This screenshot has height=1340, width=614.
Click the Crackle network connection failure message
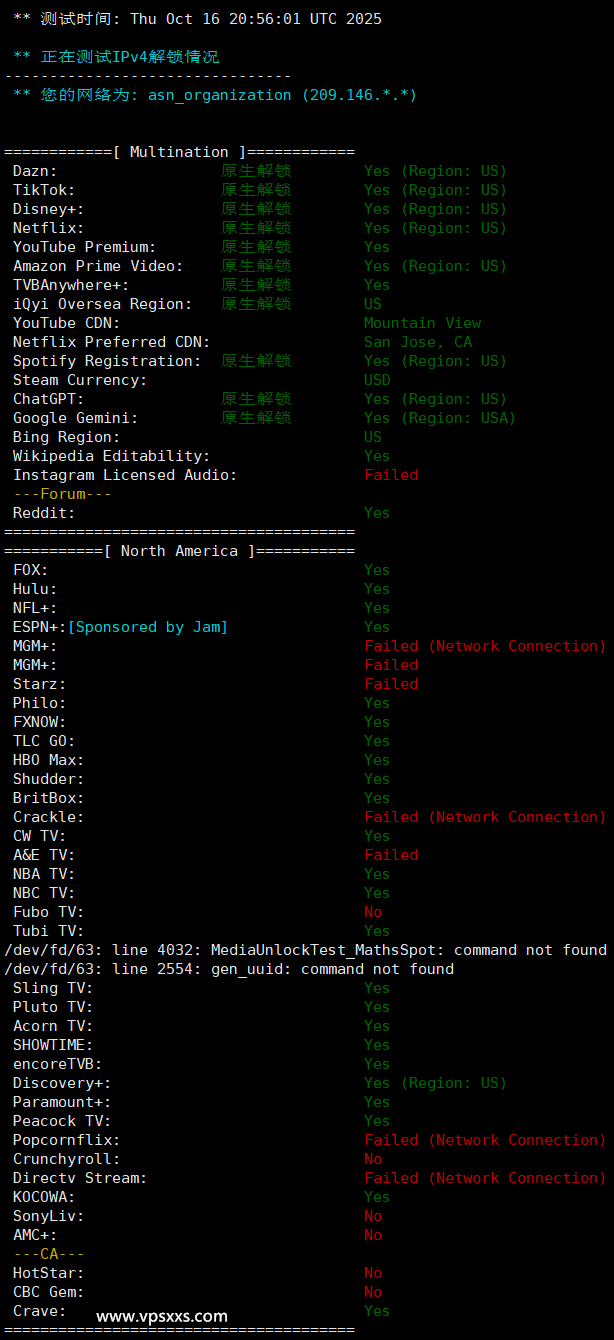click(x=485, y=817)
